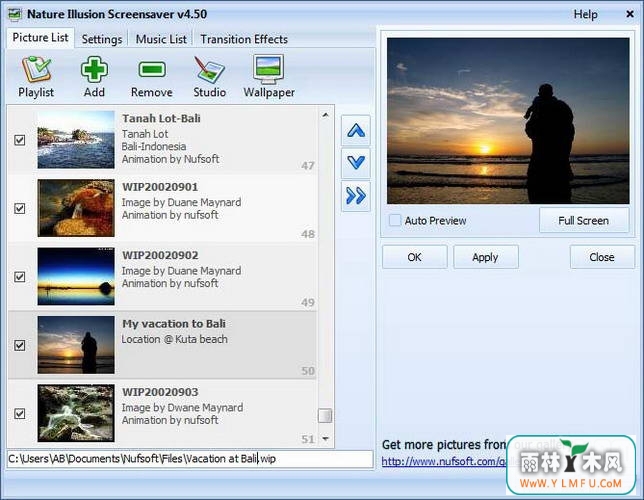Uncheck the WIP20020902 picture checkbox
Viewport: 644px width, 500px height.
(19, 276)
